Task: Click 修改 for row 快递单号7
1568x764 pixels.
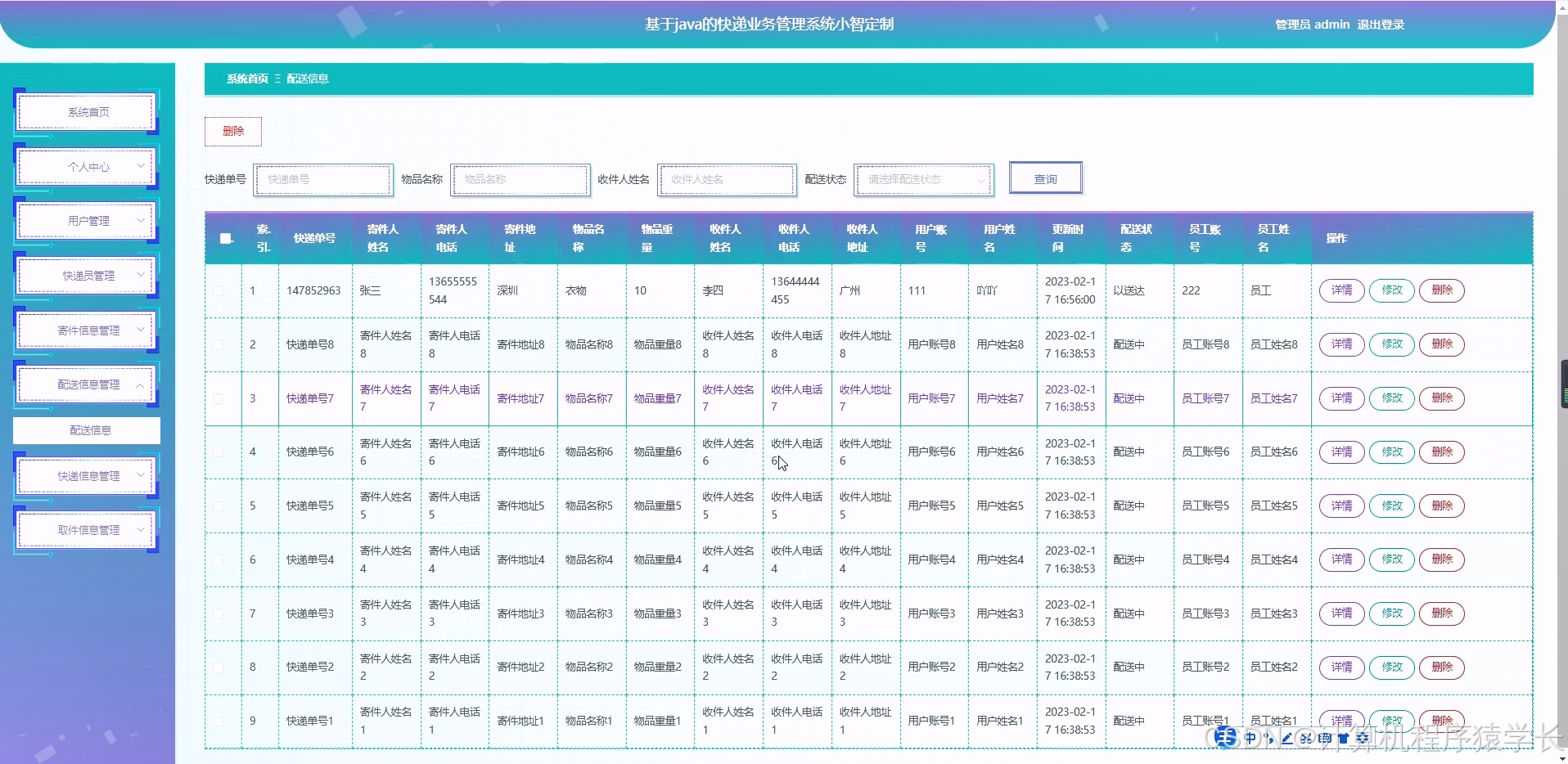Action: point(1392,398)
